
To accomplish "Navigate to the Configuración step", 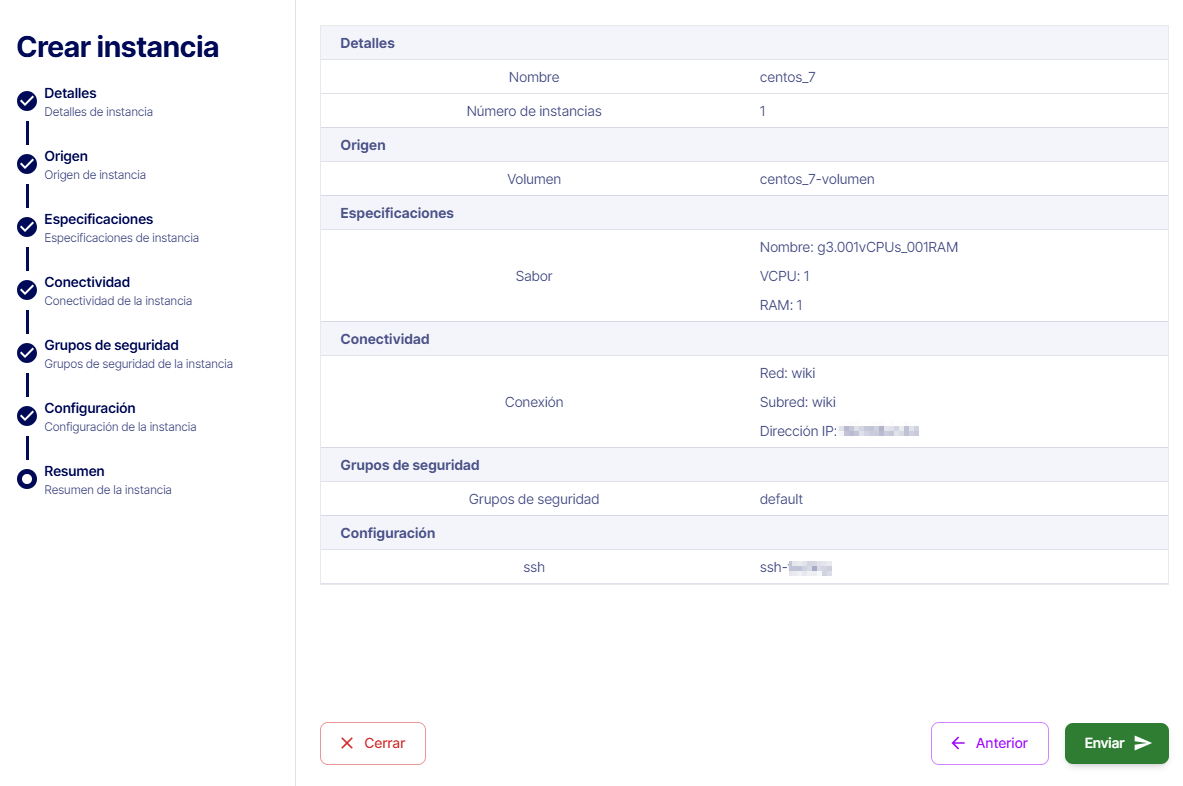I will [89, 408].
